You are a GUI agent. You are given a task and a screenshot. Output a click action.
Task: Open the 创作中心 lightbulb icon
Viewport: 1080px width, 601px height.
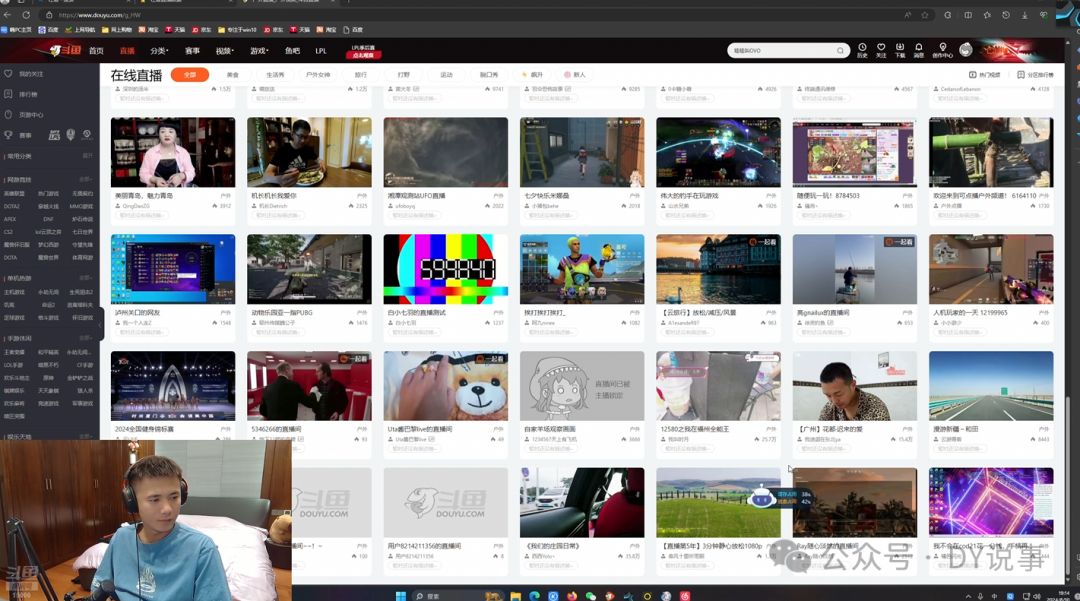tap(942, 50)
